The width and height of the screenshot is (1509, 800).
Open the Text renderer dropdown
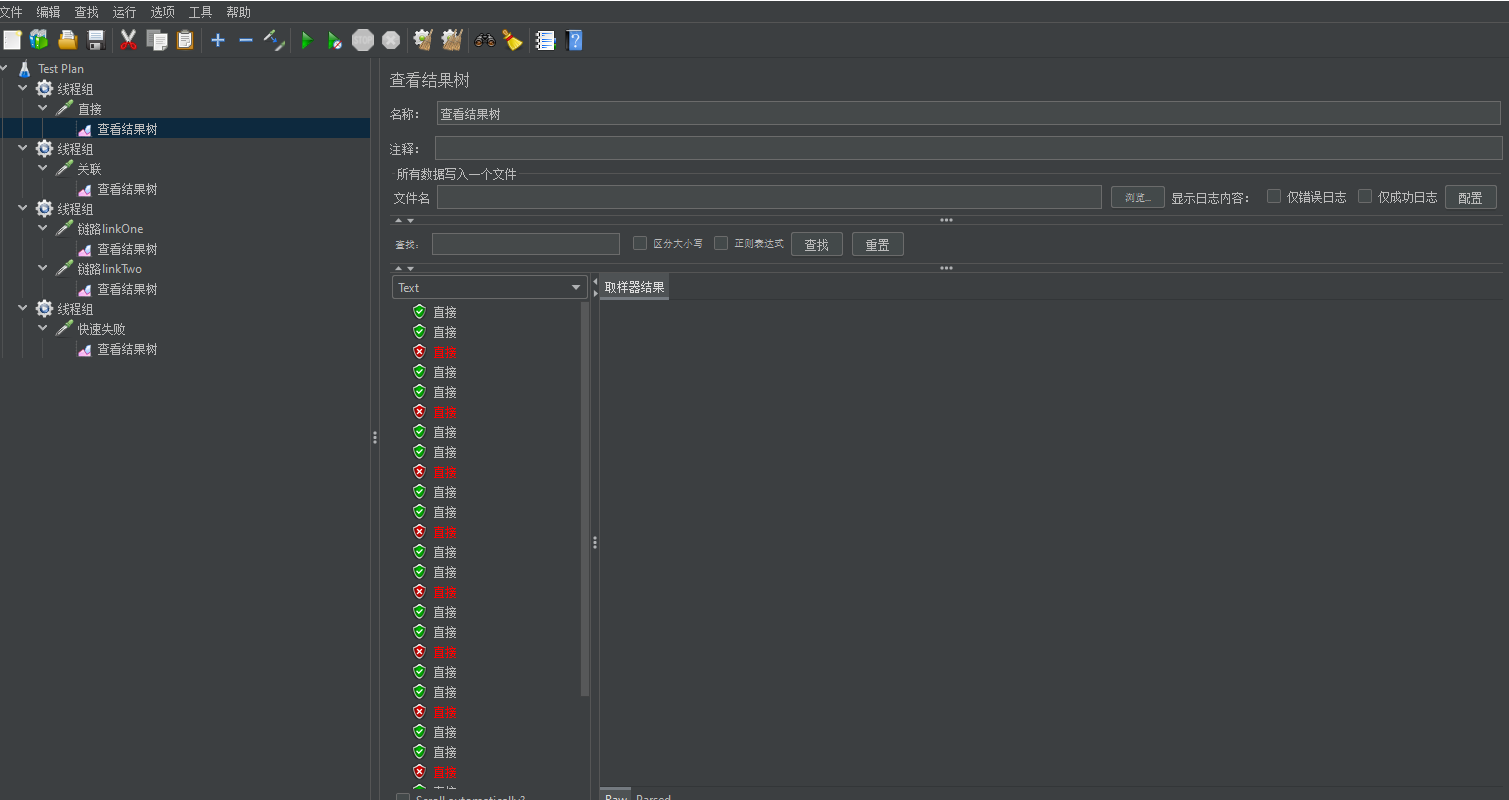click(x=489, y=288)
